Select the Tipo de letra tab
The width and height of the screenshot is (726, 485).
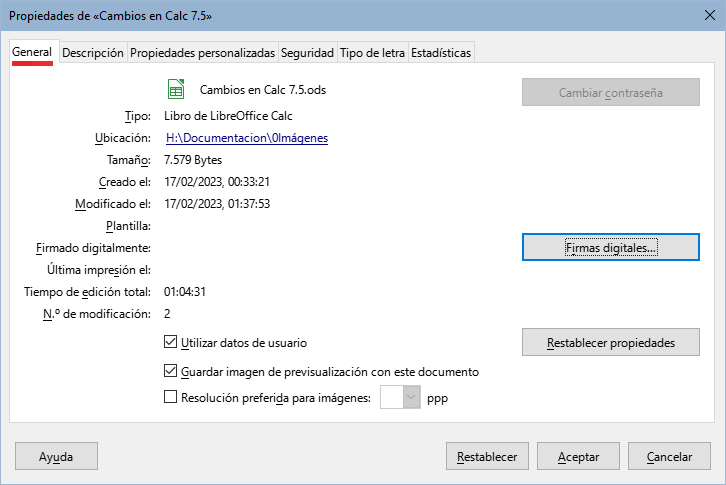pyautogui.click(x=372, y=53)
